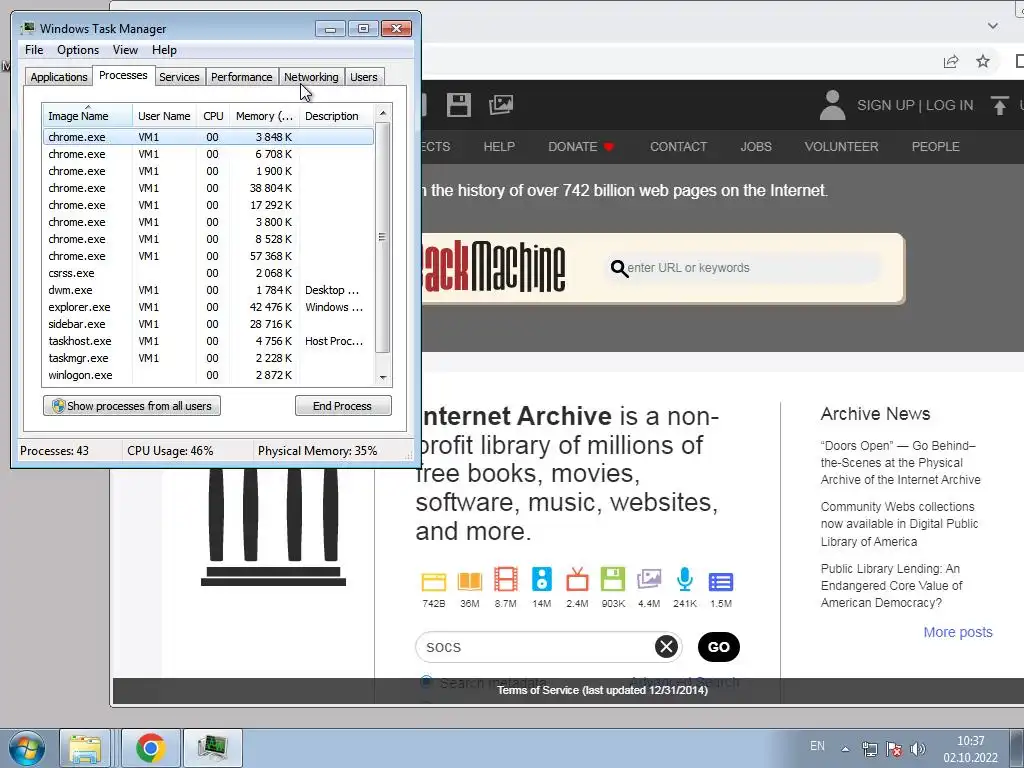Open the network tray icon
The height and width of the screenshot is (768, 1024).
point(869,749)
